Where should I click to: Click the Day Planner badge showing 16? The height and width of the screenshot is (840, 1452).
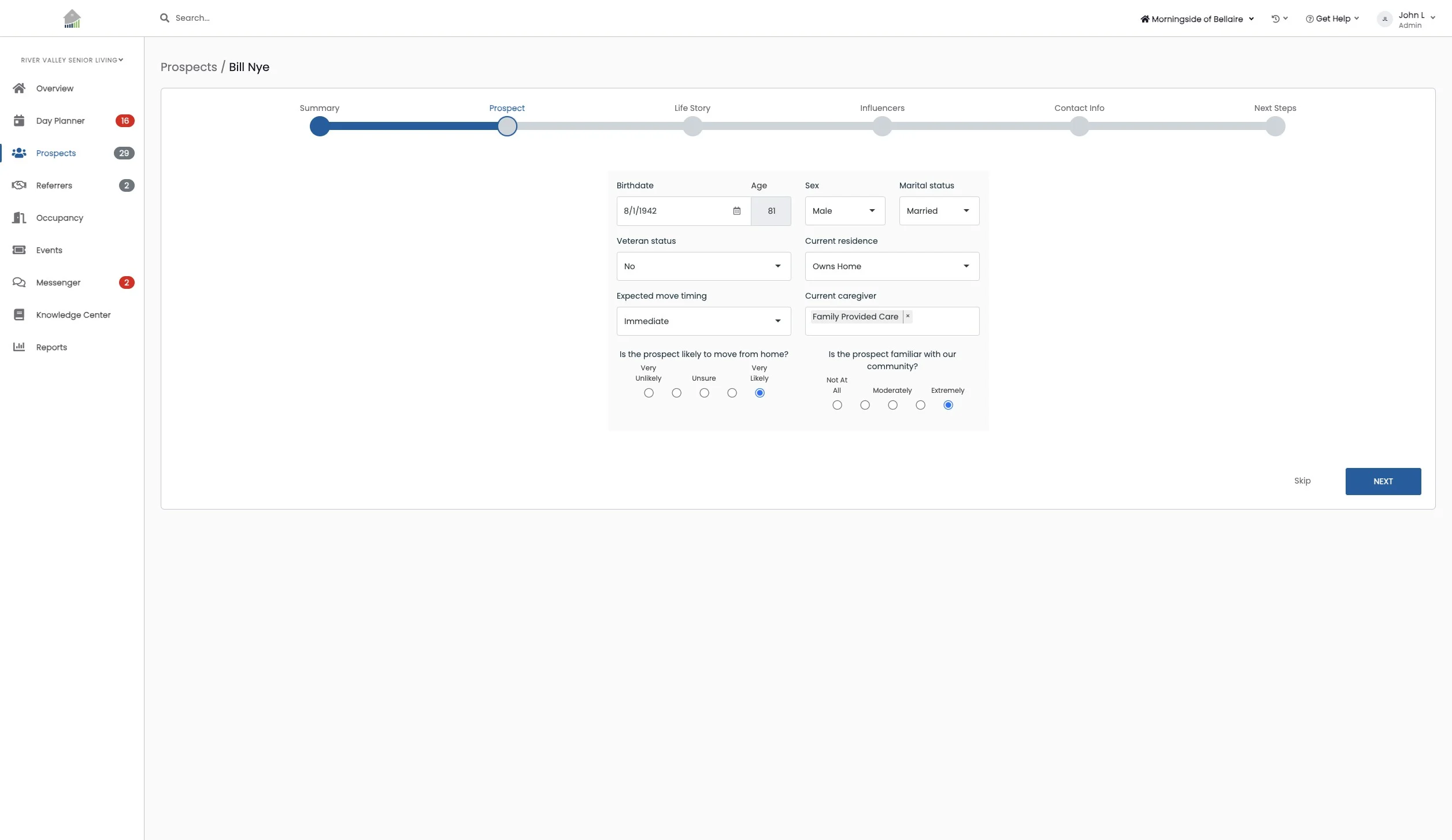point(125,121)
